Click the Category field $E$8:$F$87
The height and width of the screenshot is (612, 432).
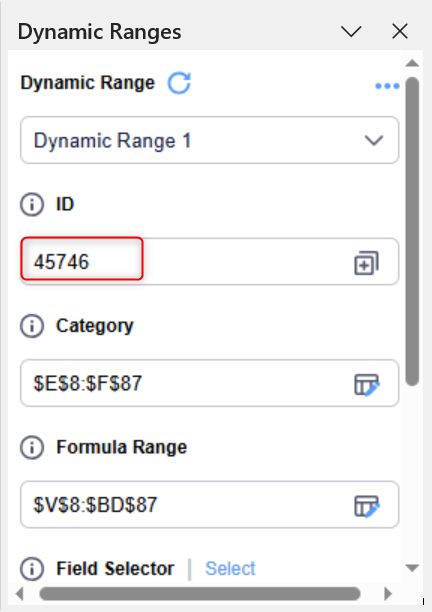(210, 383)
